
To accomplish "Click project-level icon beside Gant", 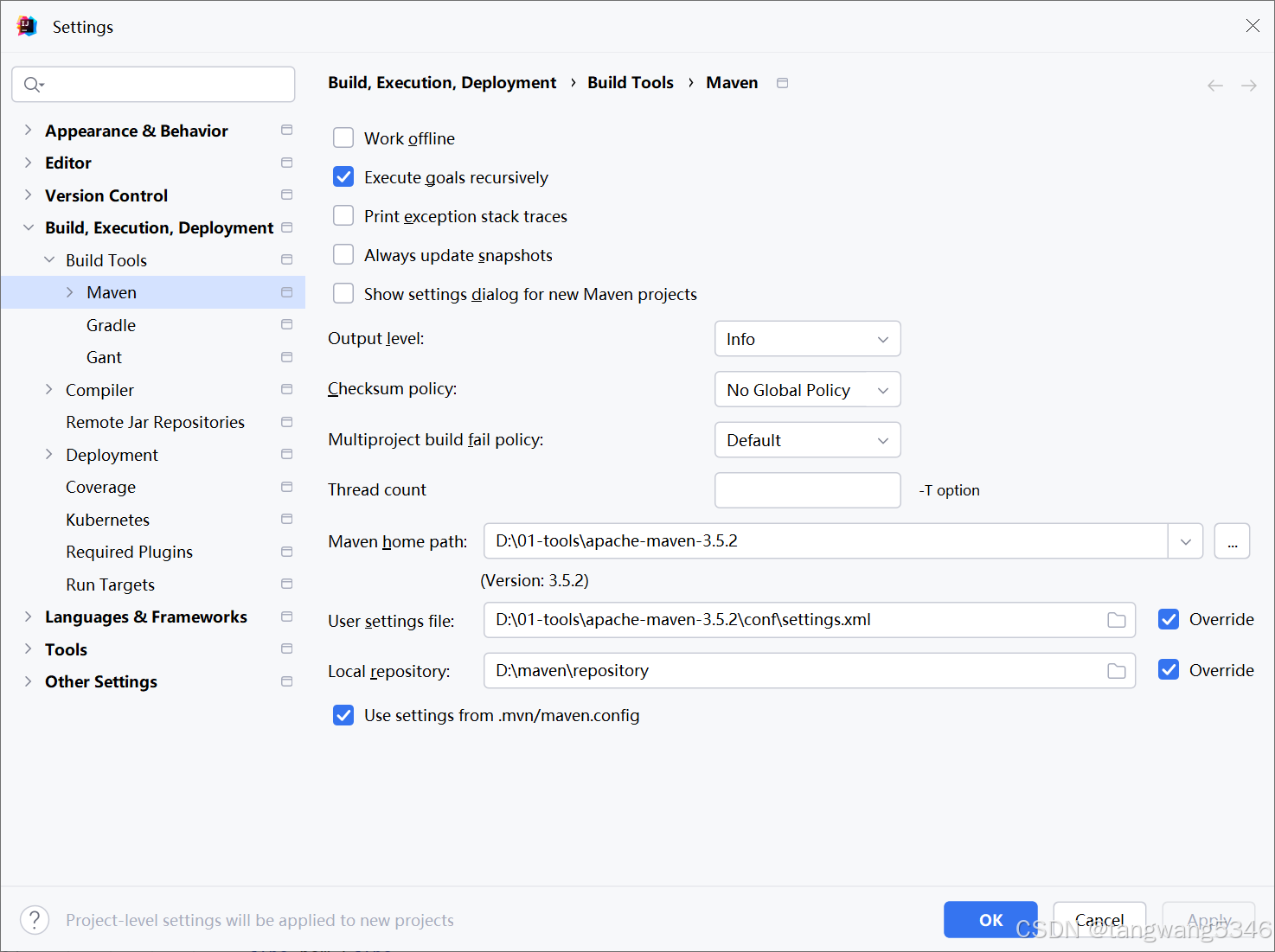I will point(287,357).
